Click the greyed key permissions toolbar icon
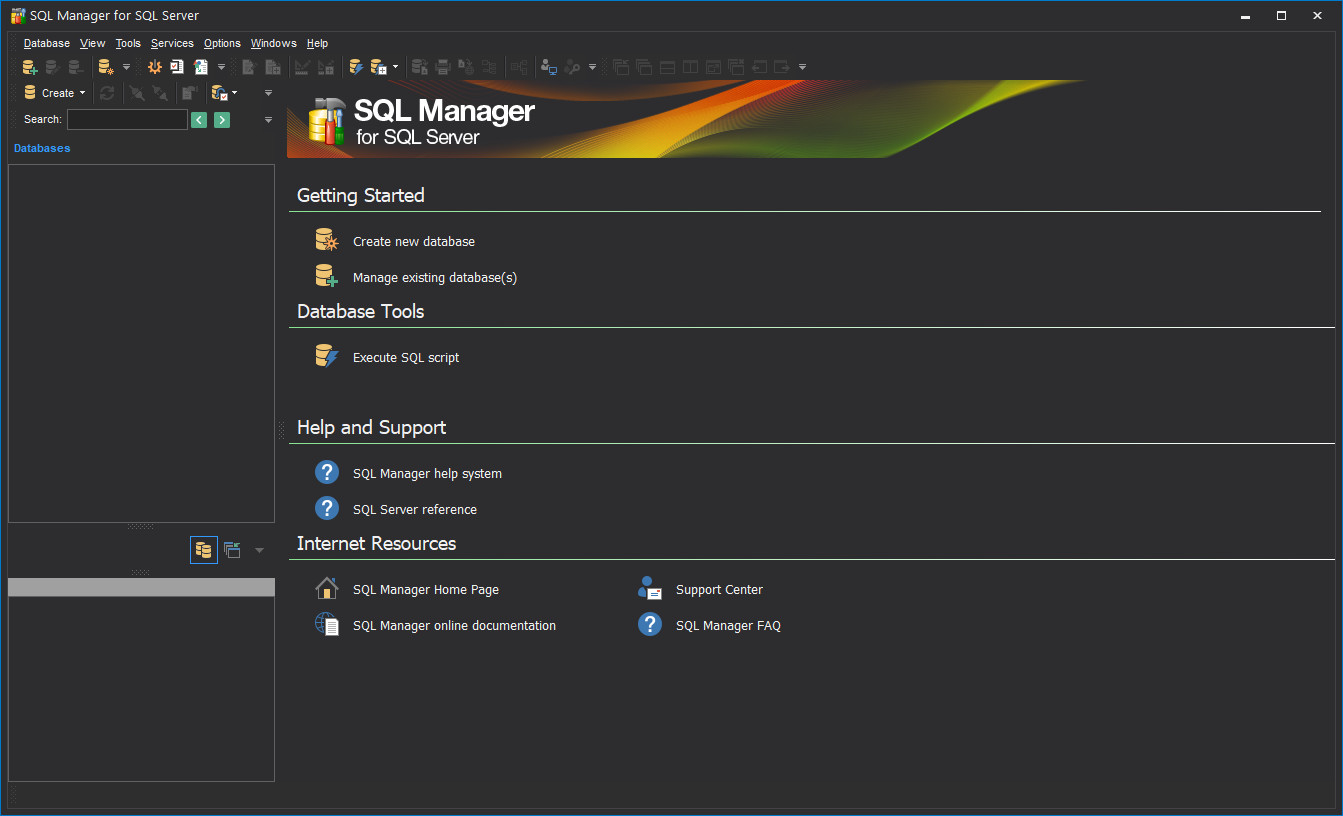1343x816 pixels. pos(572,67)
